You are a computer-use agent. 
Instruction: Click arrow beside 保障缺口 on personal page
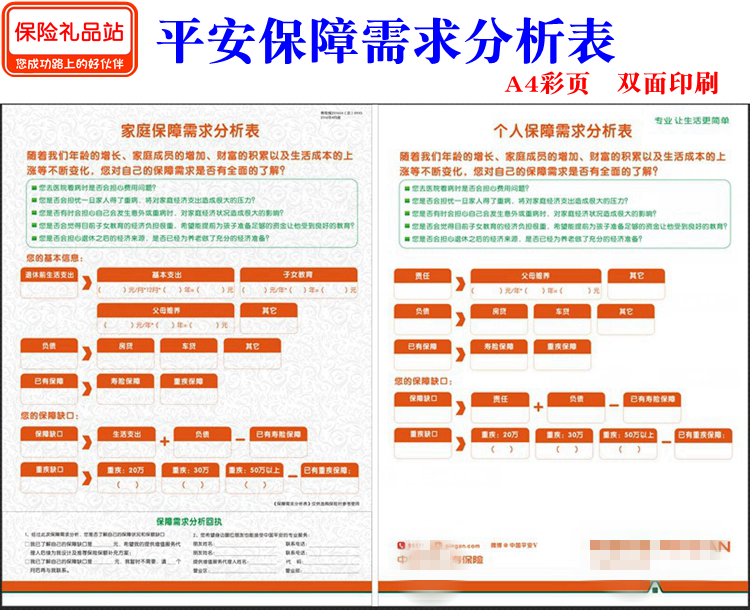coord(460,408)
